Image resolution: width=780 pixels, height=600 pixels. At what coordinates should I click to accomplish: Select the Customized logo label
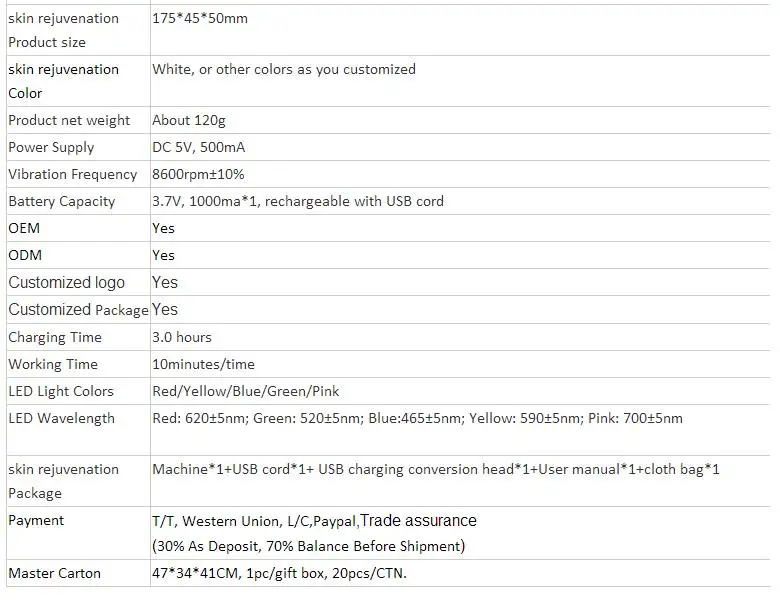pyautogui.click(x=67, y=282)
